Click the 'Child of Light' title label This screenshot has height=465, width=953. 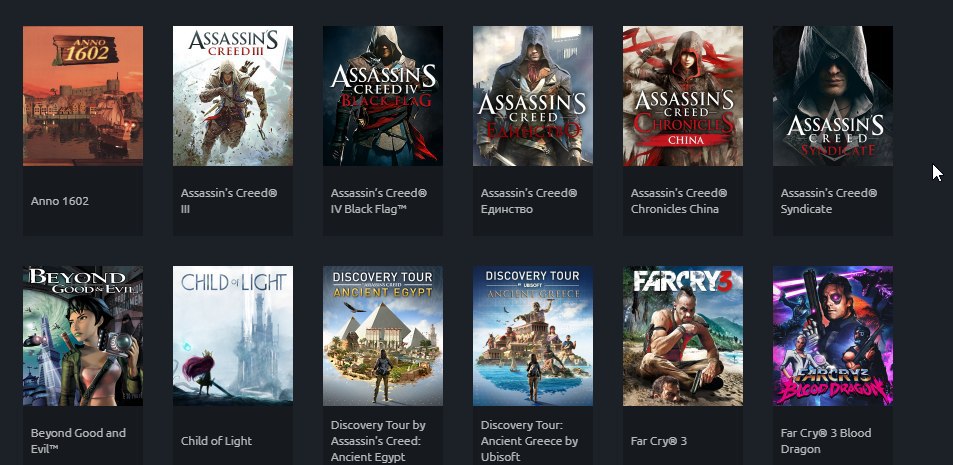coord(216,441)
